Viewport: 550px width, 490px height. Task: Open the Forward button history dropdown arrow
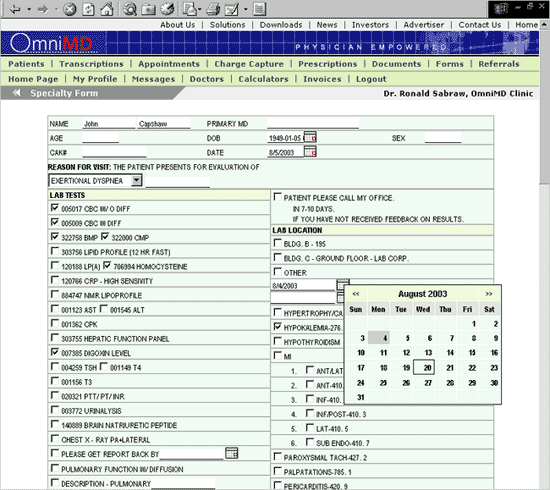[x=56, y=9]
